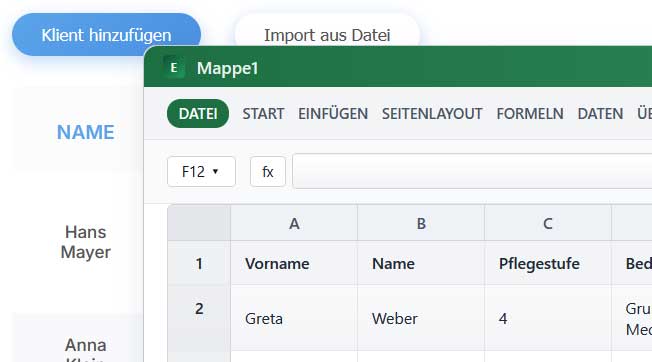Screen dimensions: 652x362
Task: Select cell with Greta
Action: (294, 318)
